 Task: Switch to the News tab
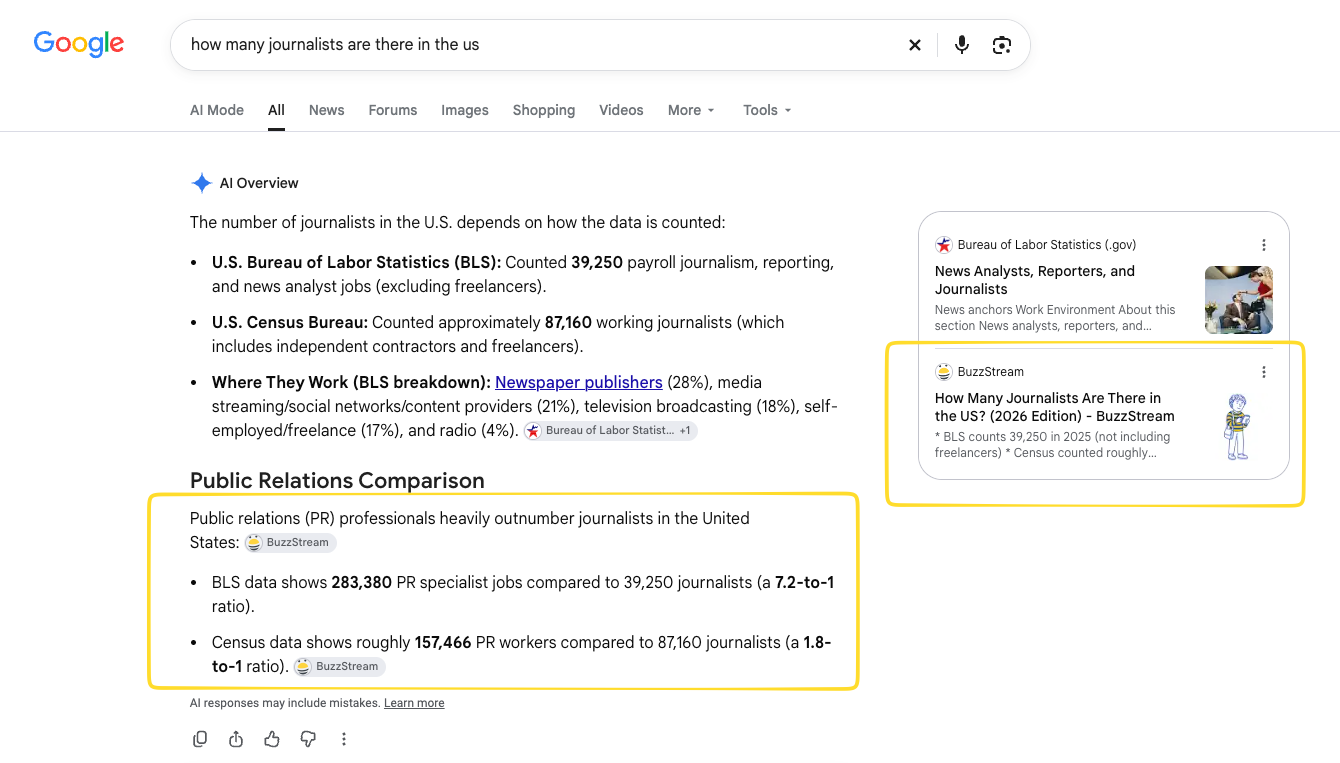point(326,110)
